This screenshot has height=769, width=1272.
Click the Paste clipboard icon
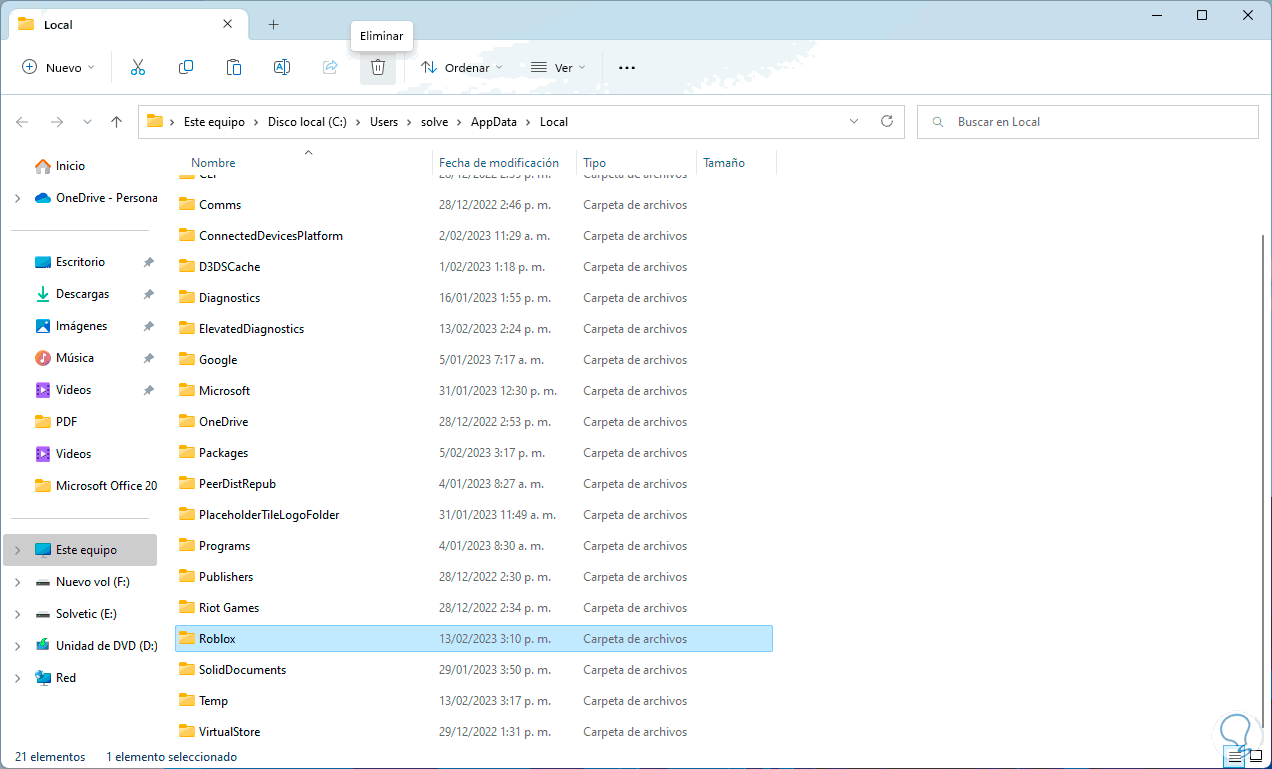coord(234,67)
